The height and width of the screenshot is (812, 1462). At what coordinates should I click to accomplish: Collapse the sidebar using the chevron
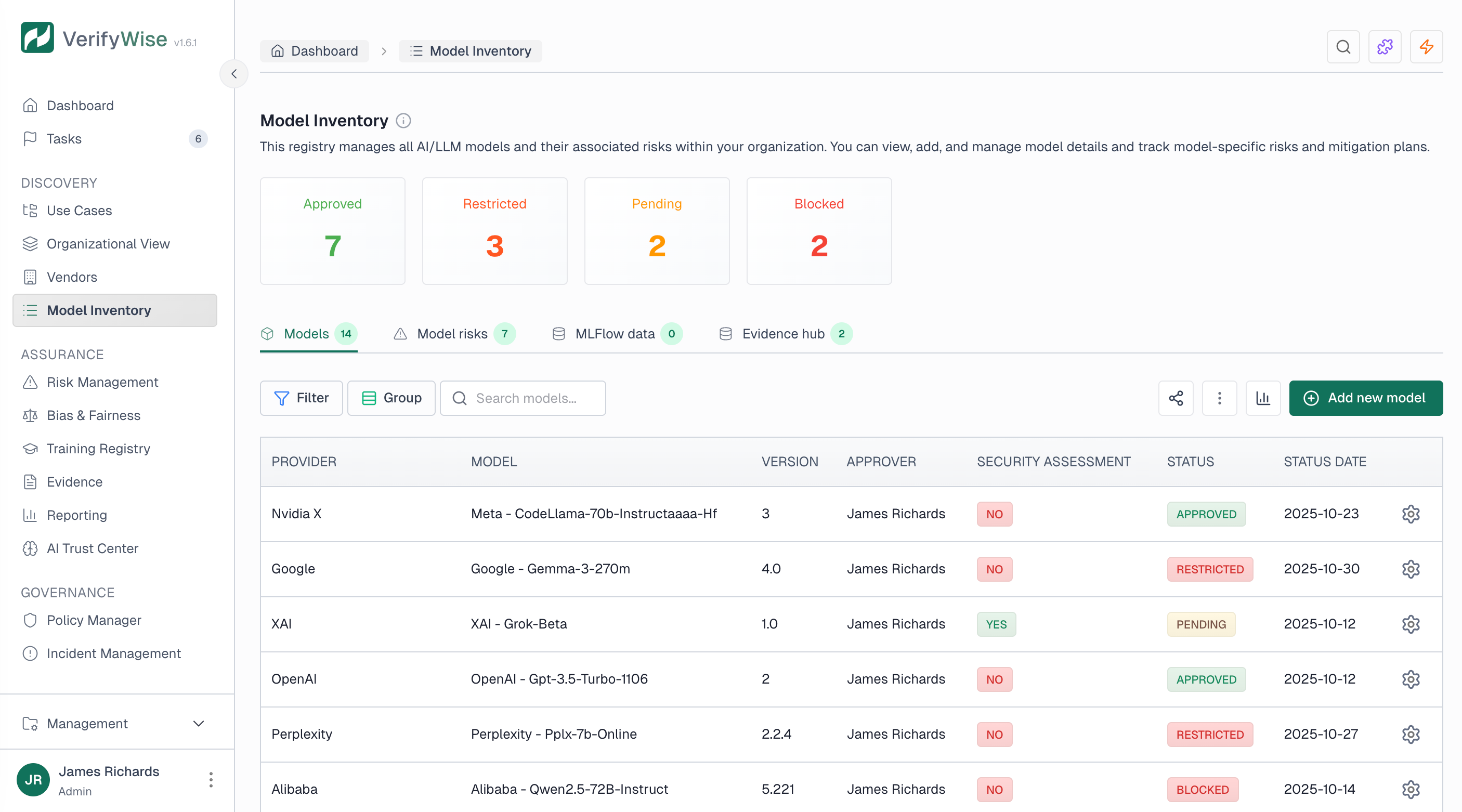[234, 73]
